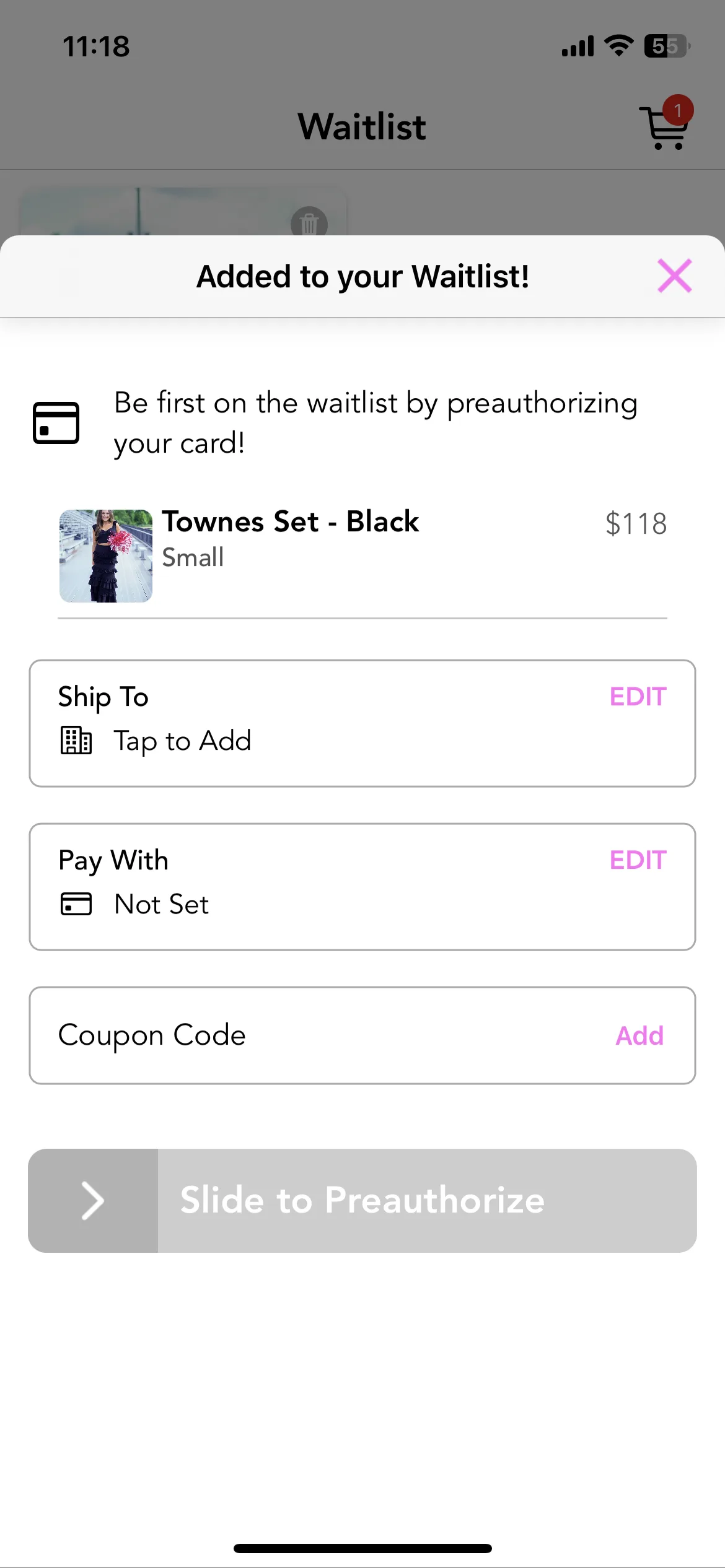
Task: Close the Added to your Waitlist sheet
Action: tap(674, 276)
